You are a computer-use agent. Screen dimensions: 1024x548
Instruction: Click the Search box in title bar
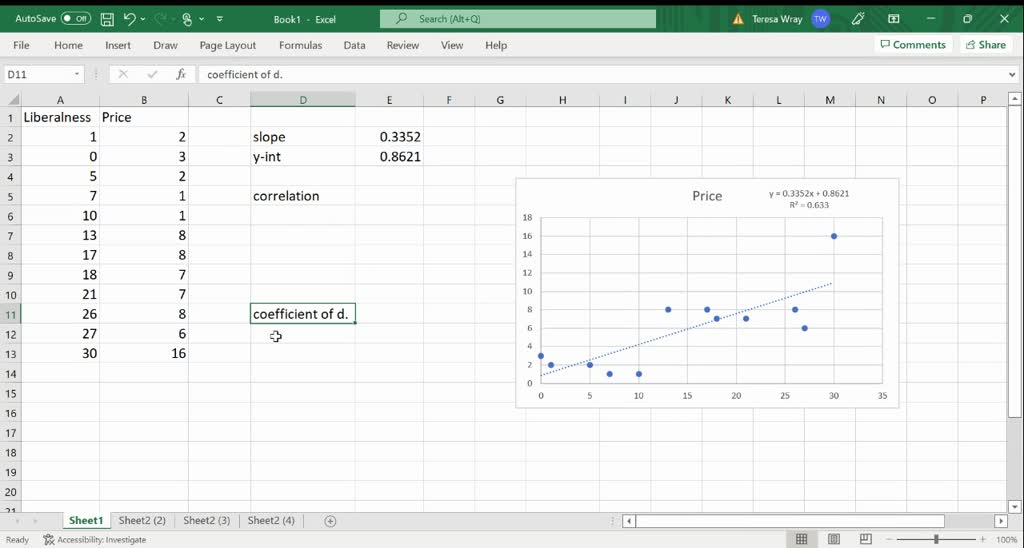(518, 19)
